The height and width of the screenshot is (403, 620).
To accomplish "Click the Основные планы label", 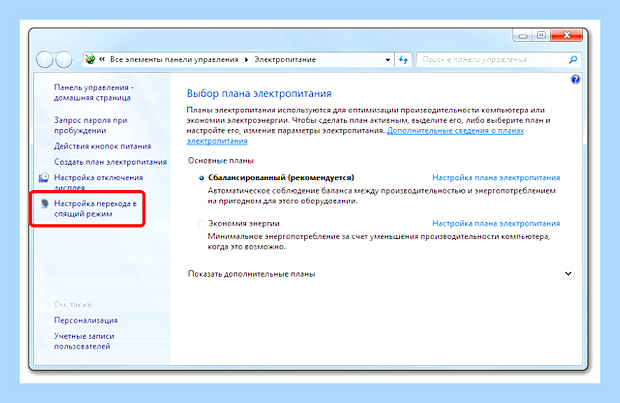I will tap(221, 161).
